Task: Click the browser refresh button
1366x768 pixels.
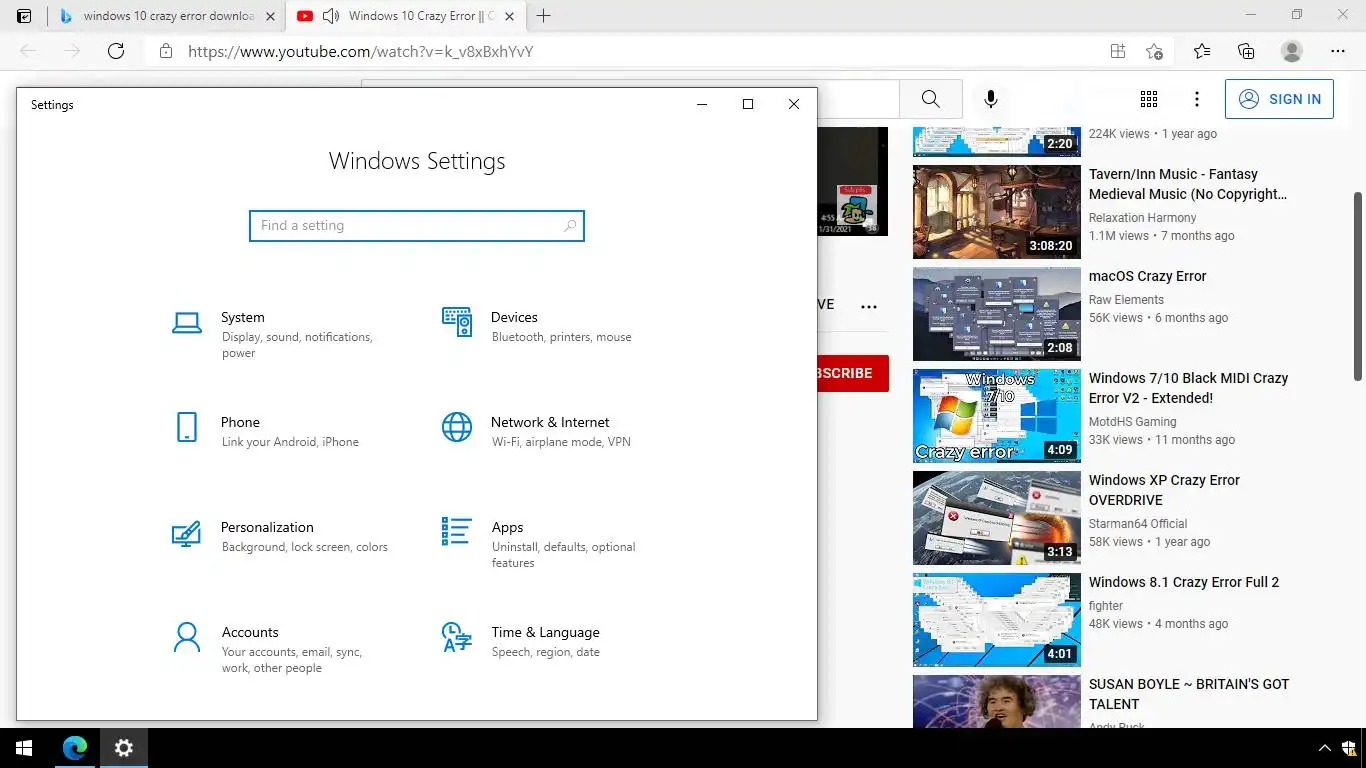Action: (x=116, y=51)
